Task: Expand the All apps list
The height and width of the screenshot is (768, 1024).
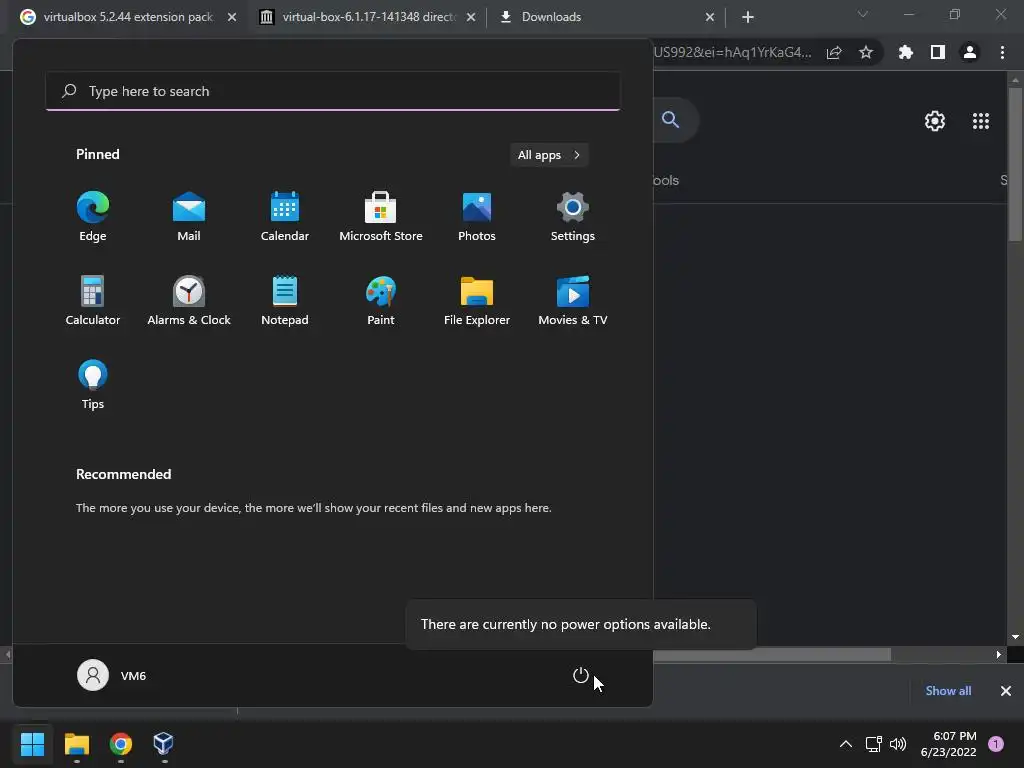Action: pos(549,155)
